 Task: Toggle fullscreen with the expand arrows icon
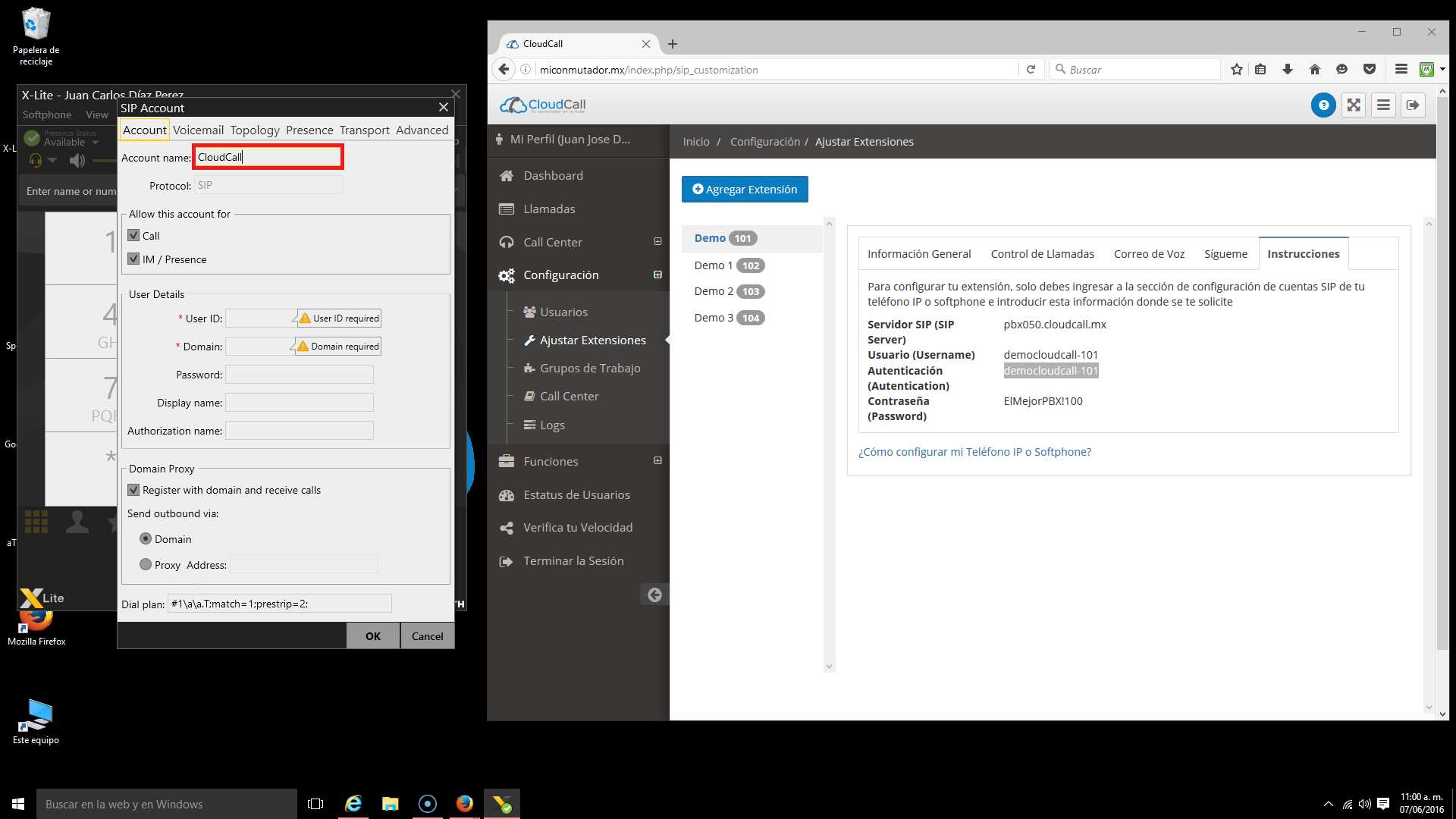(x=1354, y=105)
